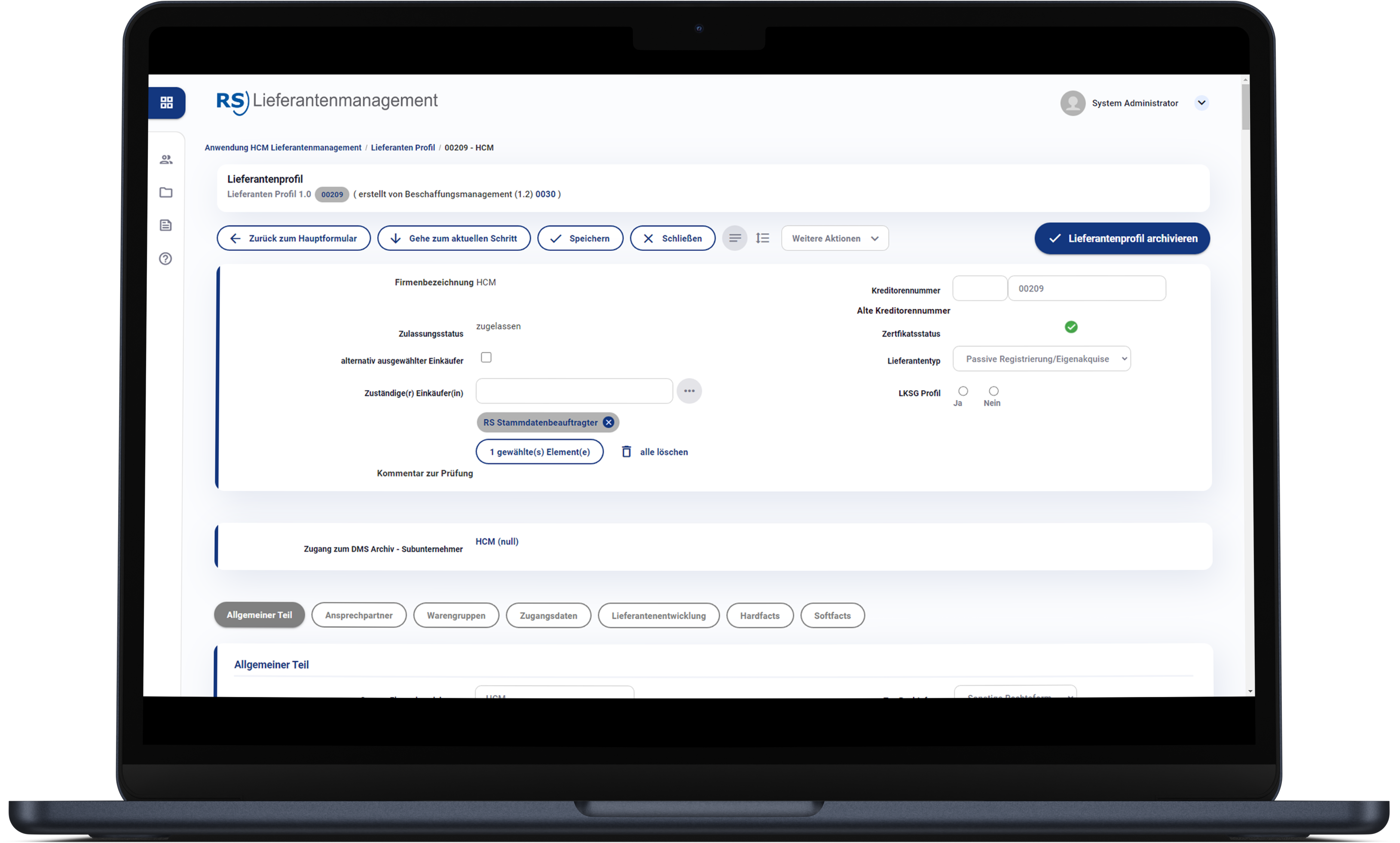
Task: Open the apps grid menu icon
Action: 166,102
